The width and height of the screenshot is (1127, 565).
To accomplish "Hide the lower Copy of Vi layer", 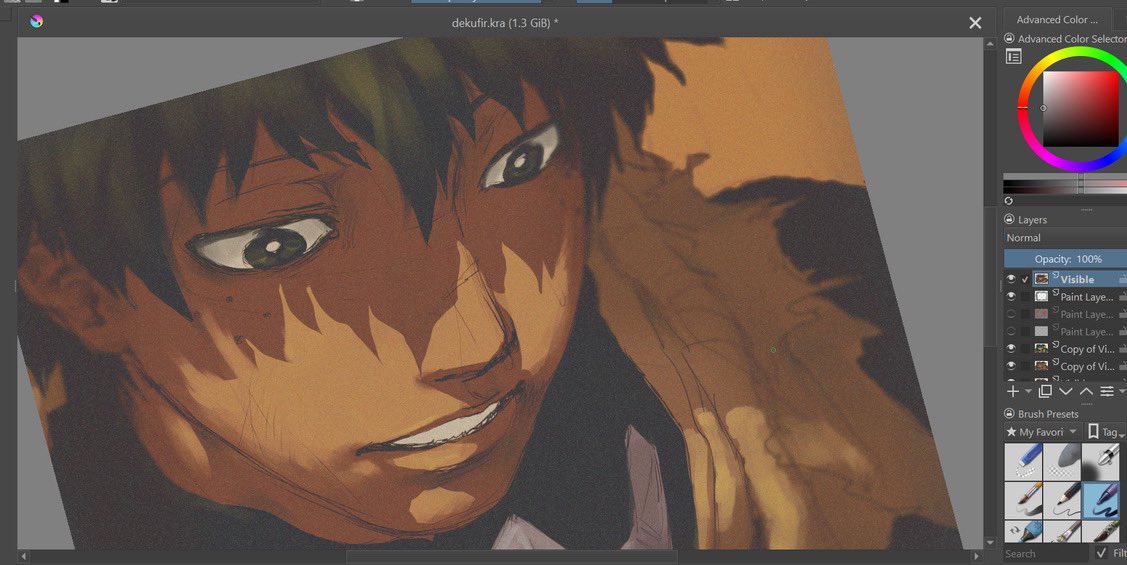I will tap(1011, 366).
